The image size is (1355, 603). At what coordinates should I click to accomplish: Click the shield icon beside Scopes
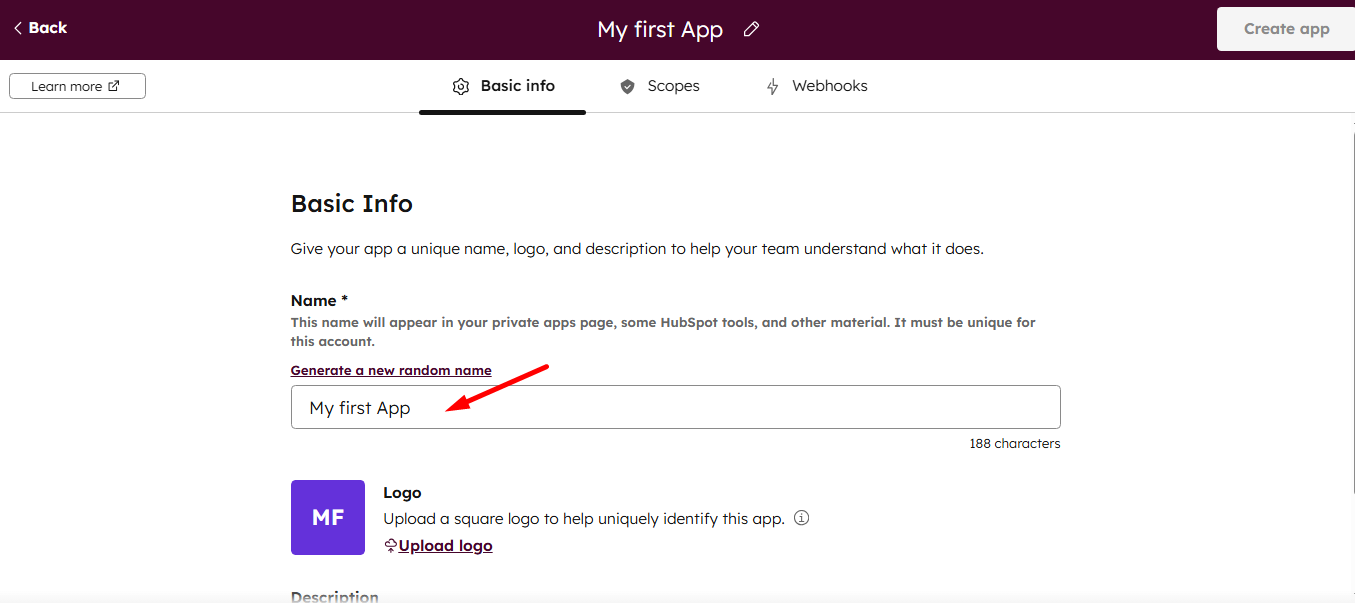click(x=627, y=86)
